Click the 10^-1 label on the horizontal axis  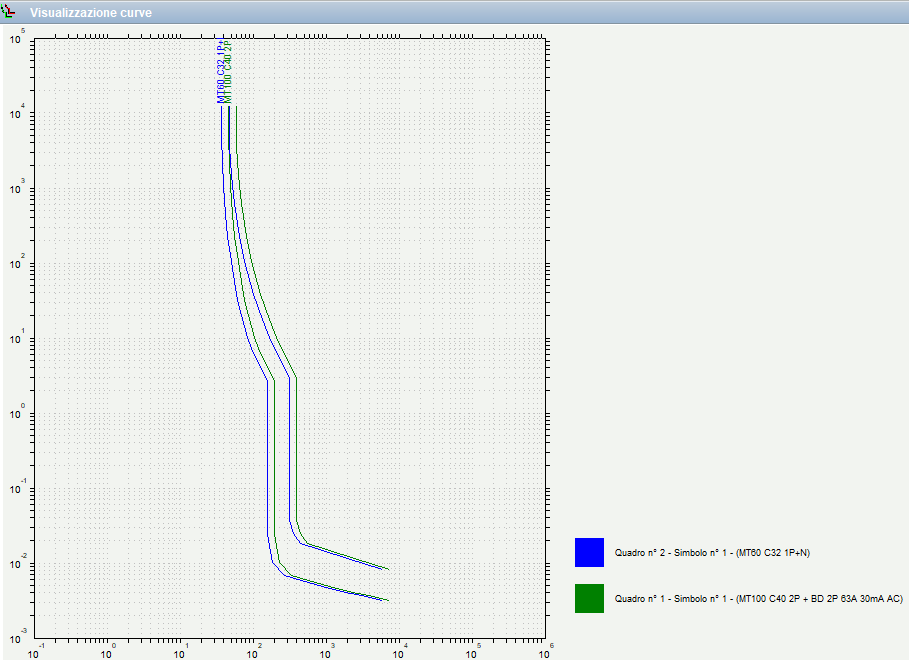(35, 652)
